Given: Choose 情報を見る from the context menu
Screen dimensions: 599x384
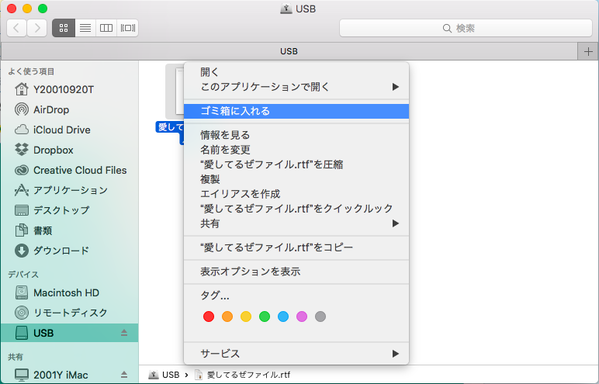Looking at the screenshot, I should pyautogui.click(x=296, y=135).
